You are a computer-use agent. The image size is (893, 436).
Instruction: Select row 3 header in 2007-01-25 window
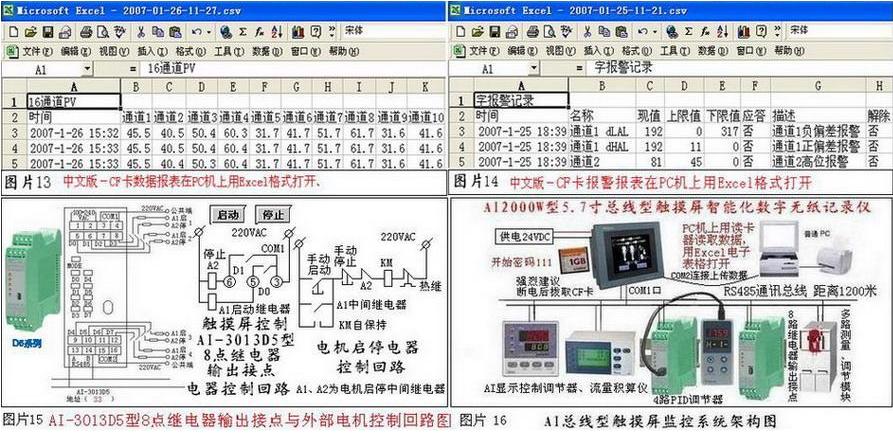pos(462,131)
